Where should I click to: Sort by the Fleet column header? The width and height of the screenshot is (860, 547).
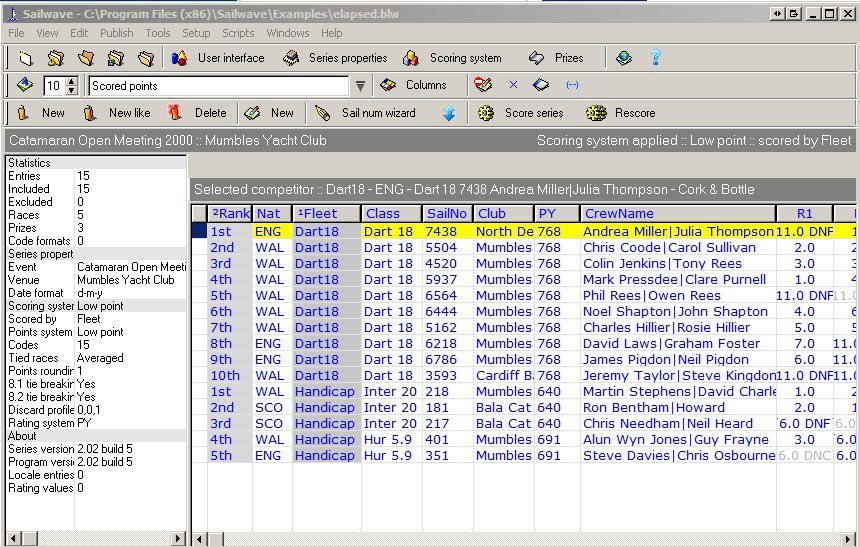point(326,213)
